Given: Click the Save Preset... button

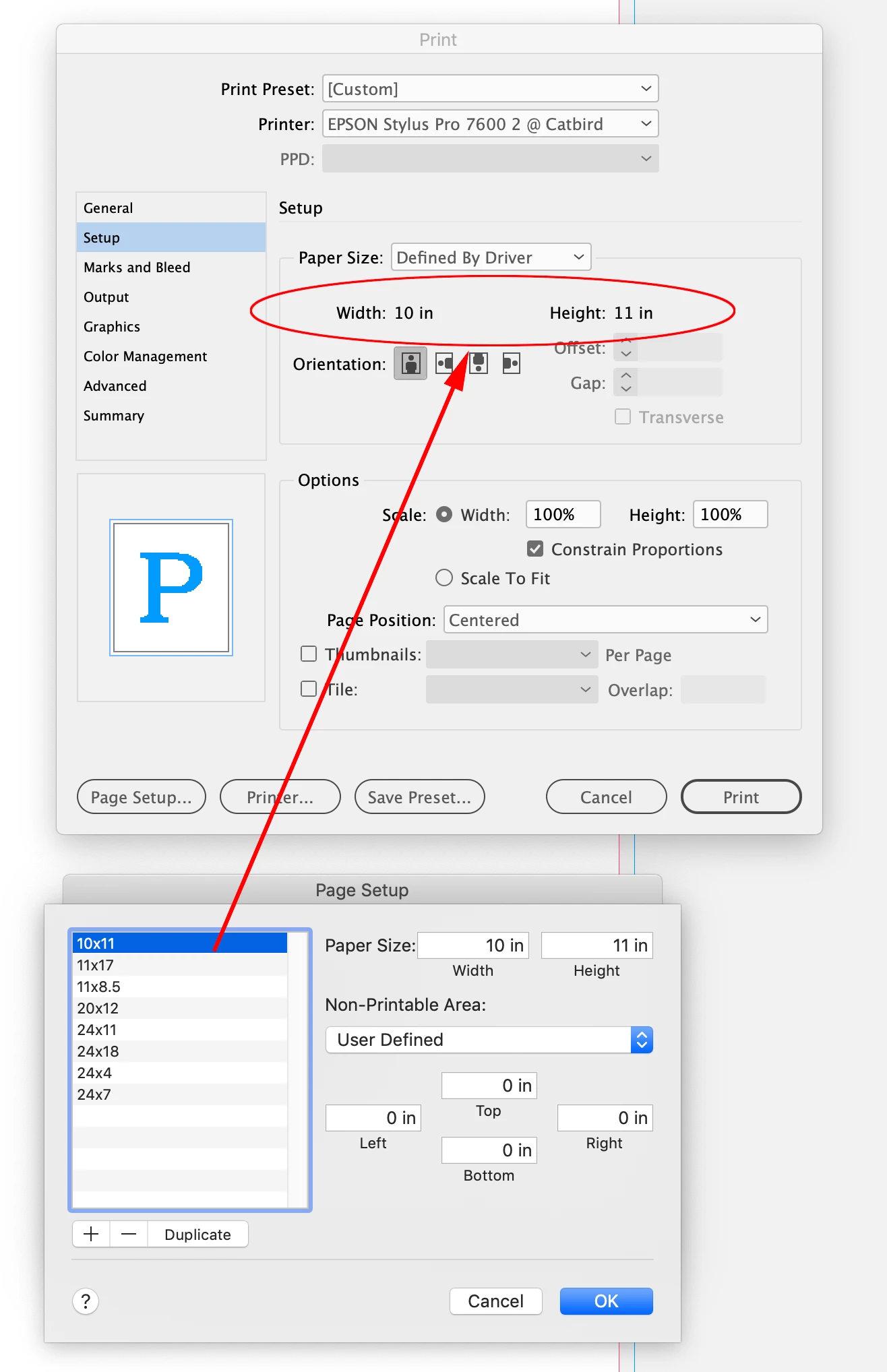Looking at the screenshot, I should (420, 797).
